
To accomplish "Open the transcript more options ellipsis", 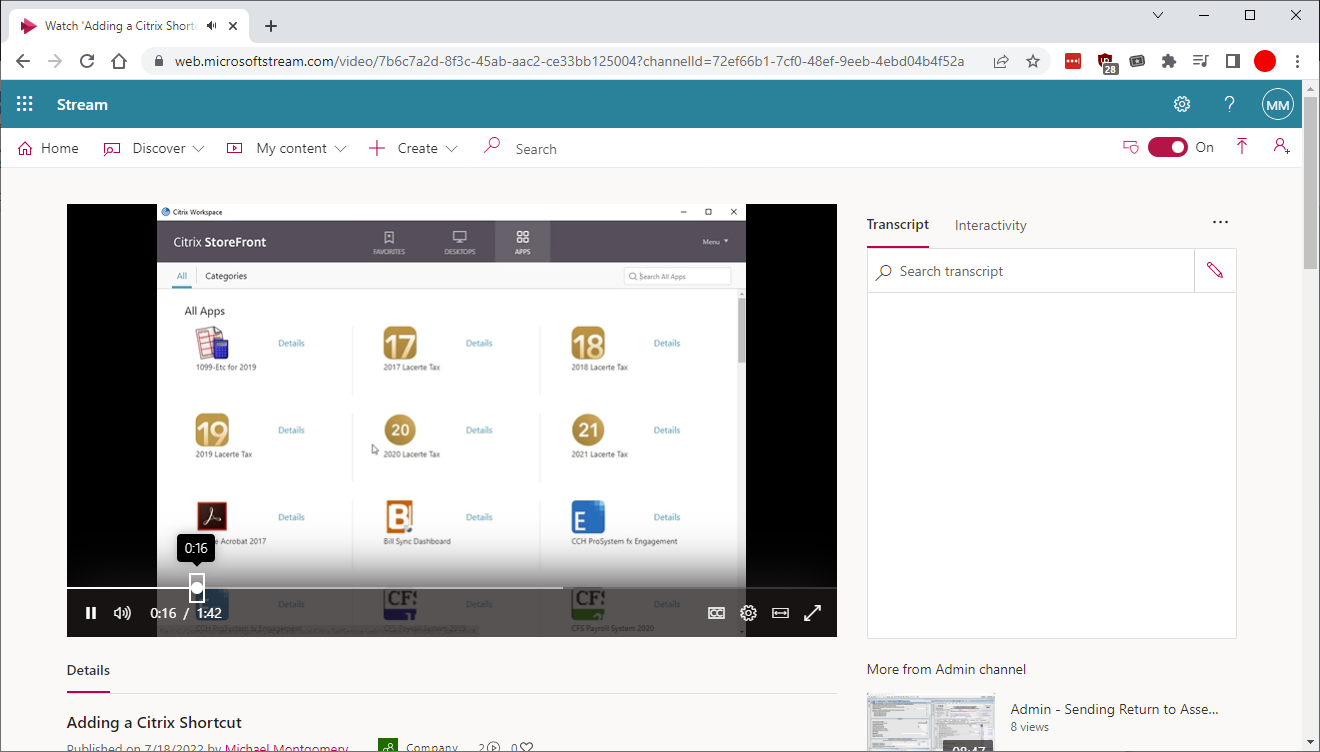I will pos(1220,222).
